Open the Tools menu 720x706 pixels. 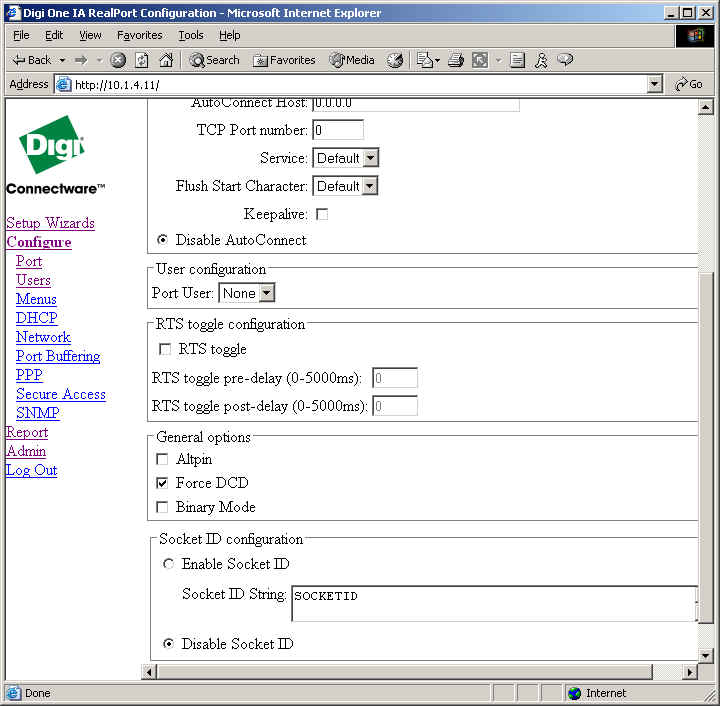[190, 35]
